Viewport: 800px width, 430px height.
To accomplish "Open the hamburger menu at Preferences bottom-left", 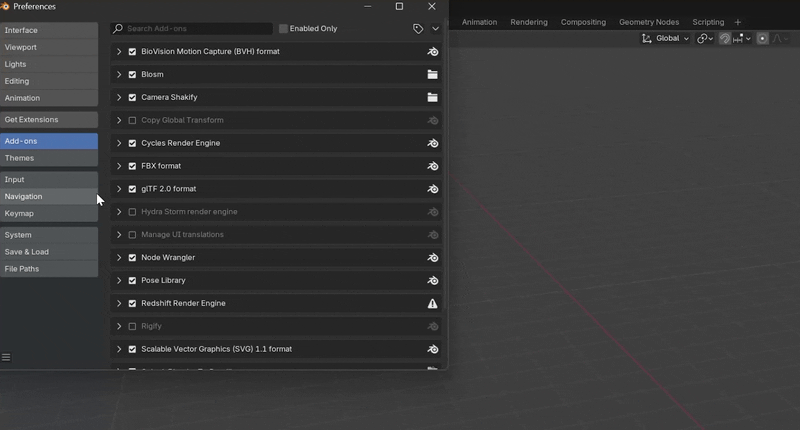I will (6, 357).
